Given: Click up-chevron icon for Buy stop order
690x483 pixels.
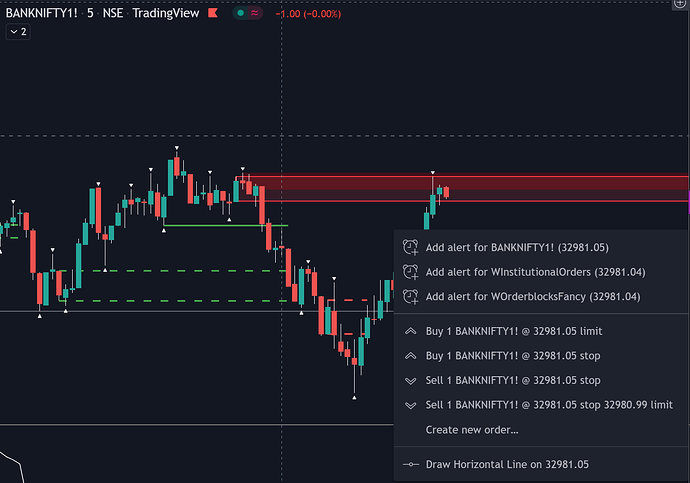Looking at the screenshot, I should pos(411,356).
